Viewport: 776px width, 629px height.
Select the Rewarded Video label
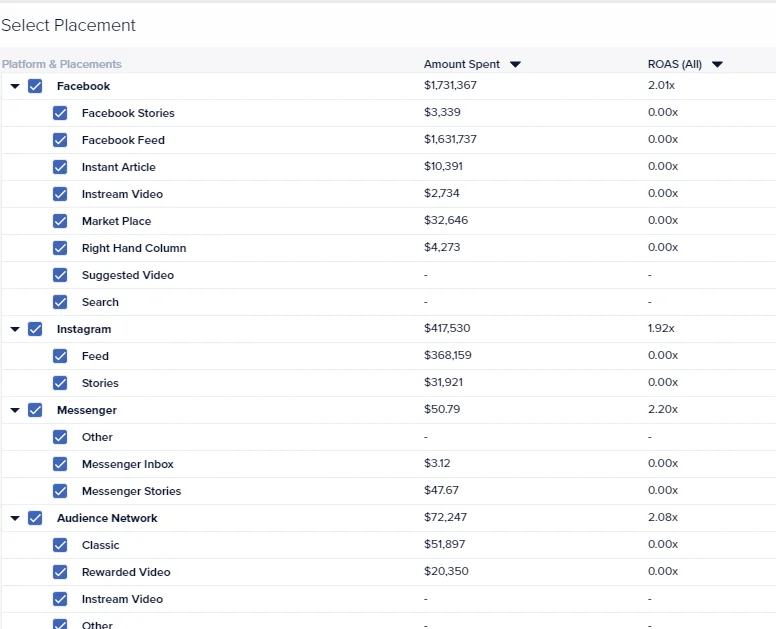point(126,572)
